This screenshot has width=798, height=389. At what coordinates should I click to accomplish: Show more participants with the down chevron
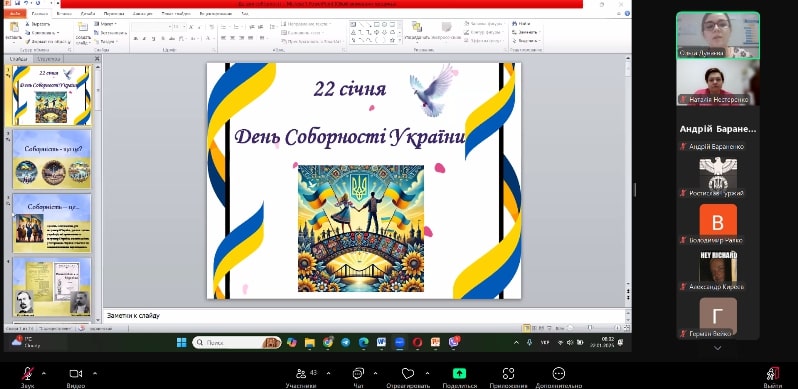718,348
